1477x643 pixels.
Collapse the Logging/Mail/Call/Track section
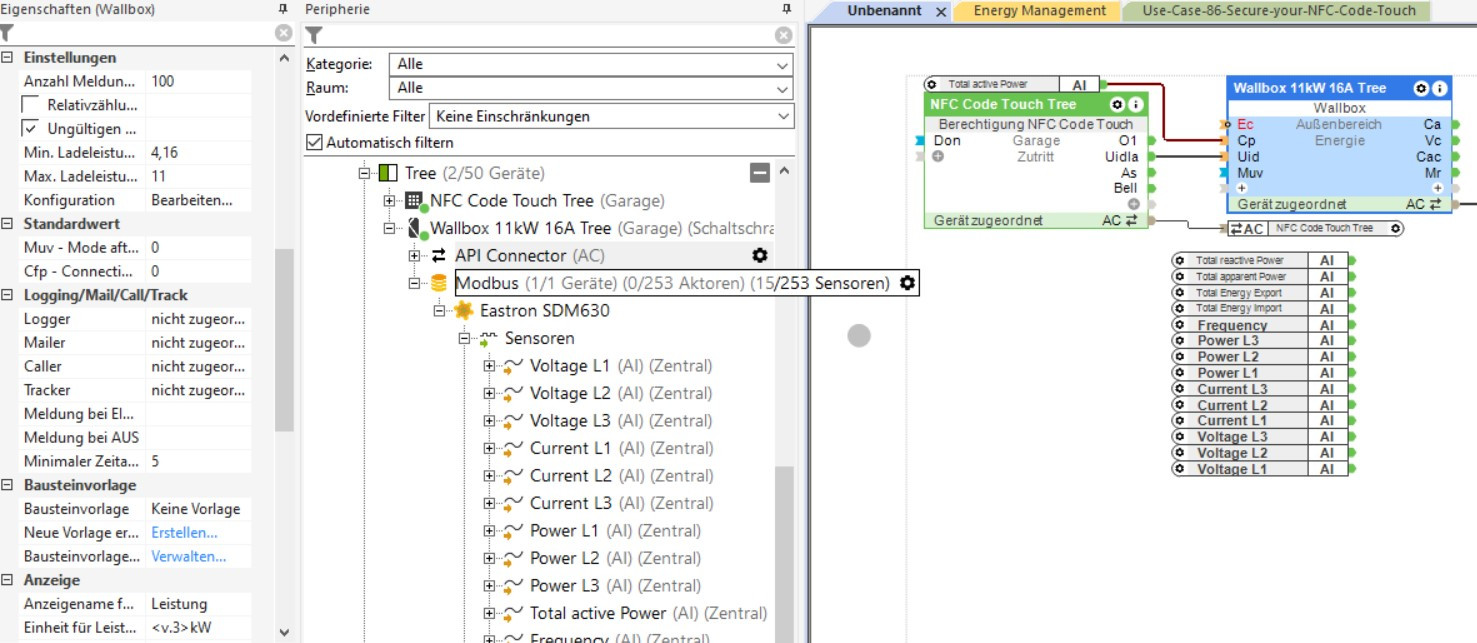point(8,295)
